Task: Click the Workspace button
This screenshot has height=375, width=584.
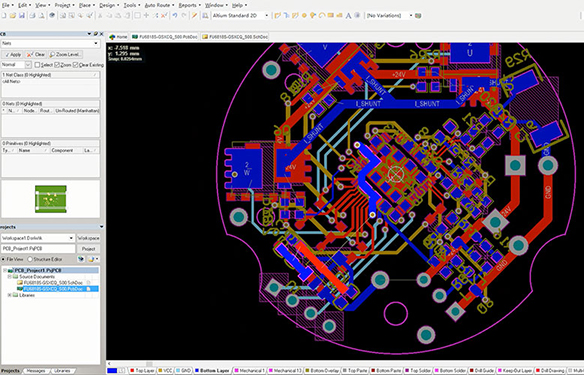Action: click(x=88, y=238)
